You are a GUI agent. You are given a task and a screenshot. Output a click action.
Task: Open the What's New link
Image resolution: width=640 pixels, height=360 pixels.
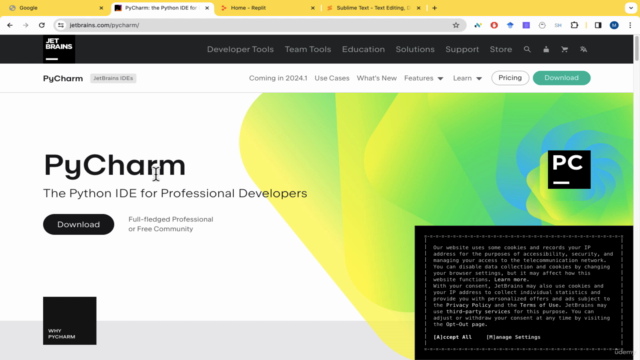377,78
